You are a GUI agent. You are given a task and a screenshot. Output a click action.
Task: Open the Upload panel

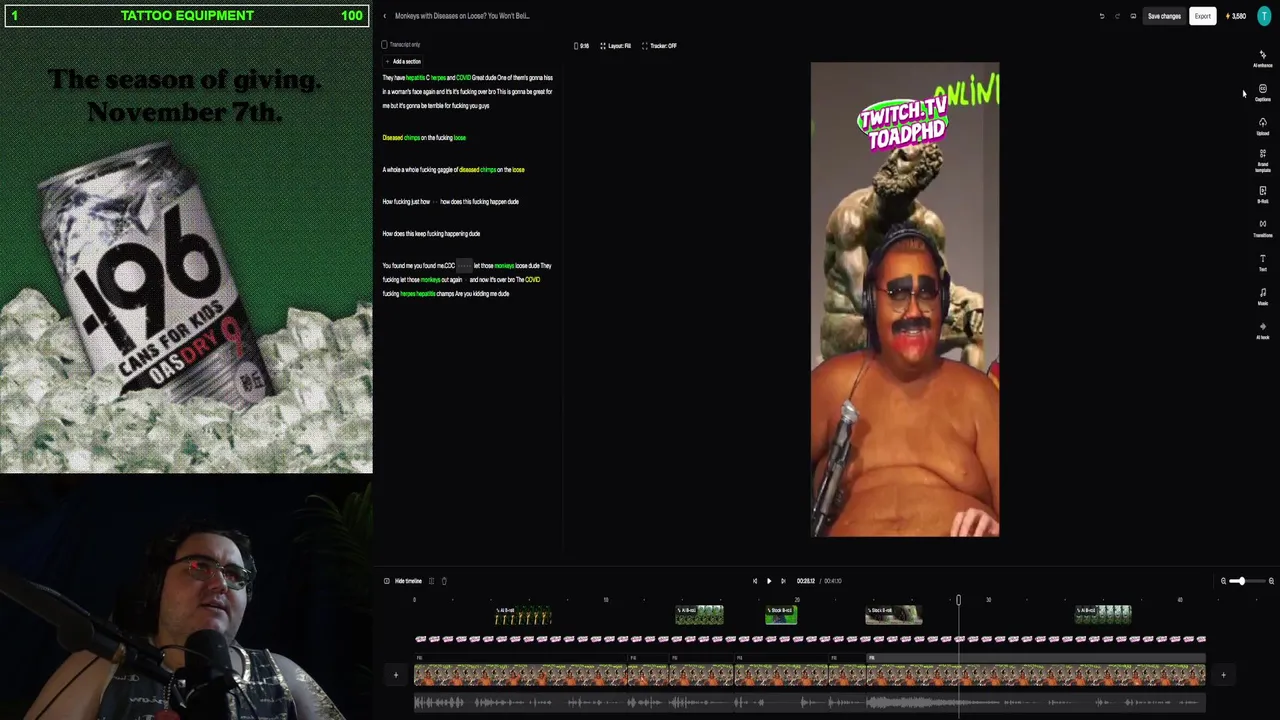click(1262, 126)
